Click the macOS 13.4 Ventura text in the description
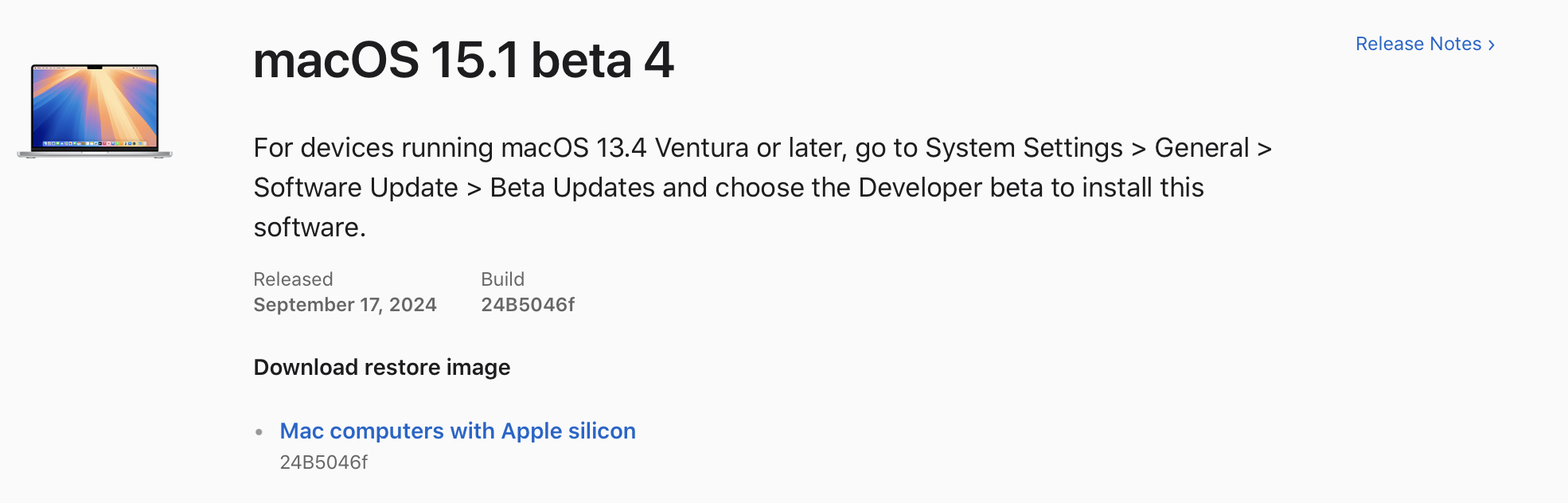Screen dimensions: 1568x503 coord(625,148)
